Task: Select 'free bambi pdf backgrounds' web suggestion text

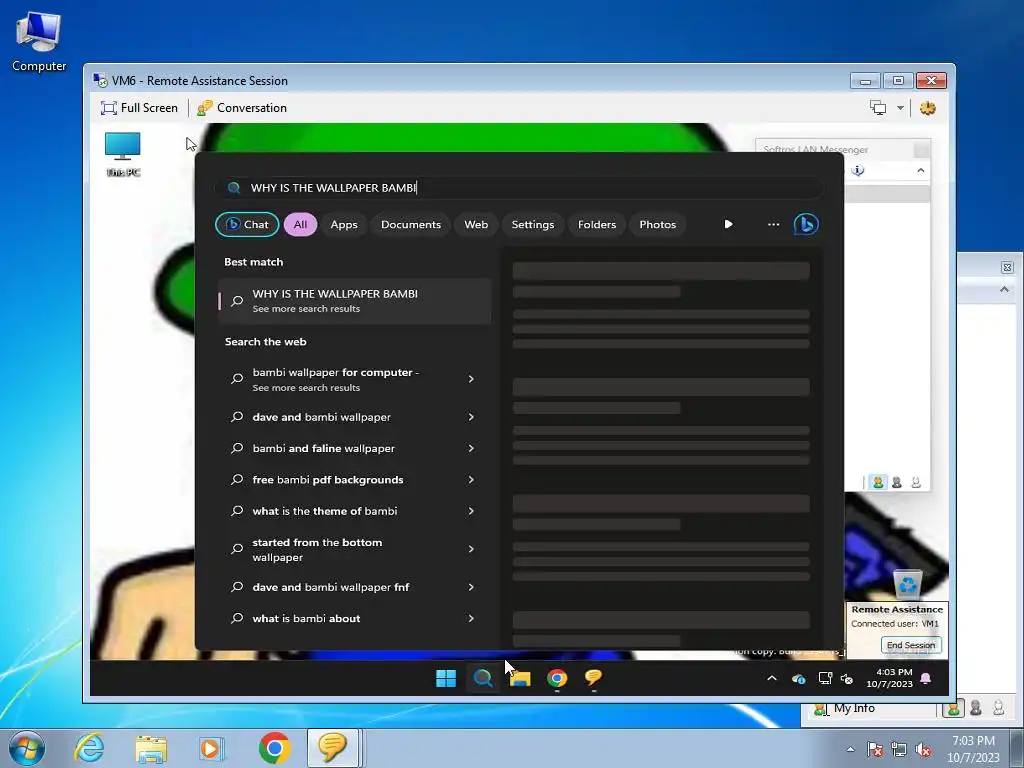Action: (x=328, y=479)
